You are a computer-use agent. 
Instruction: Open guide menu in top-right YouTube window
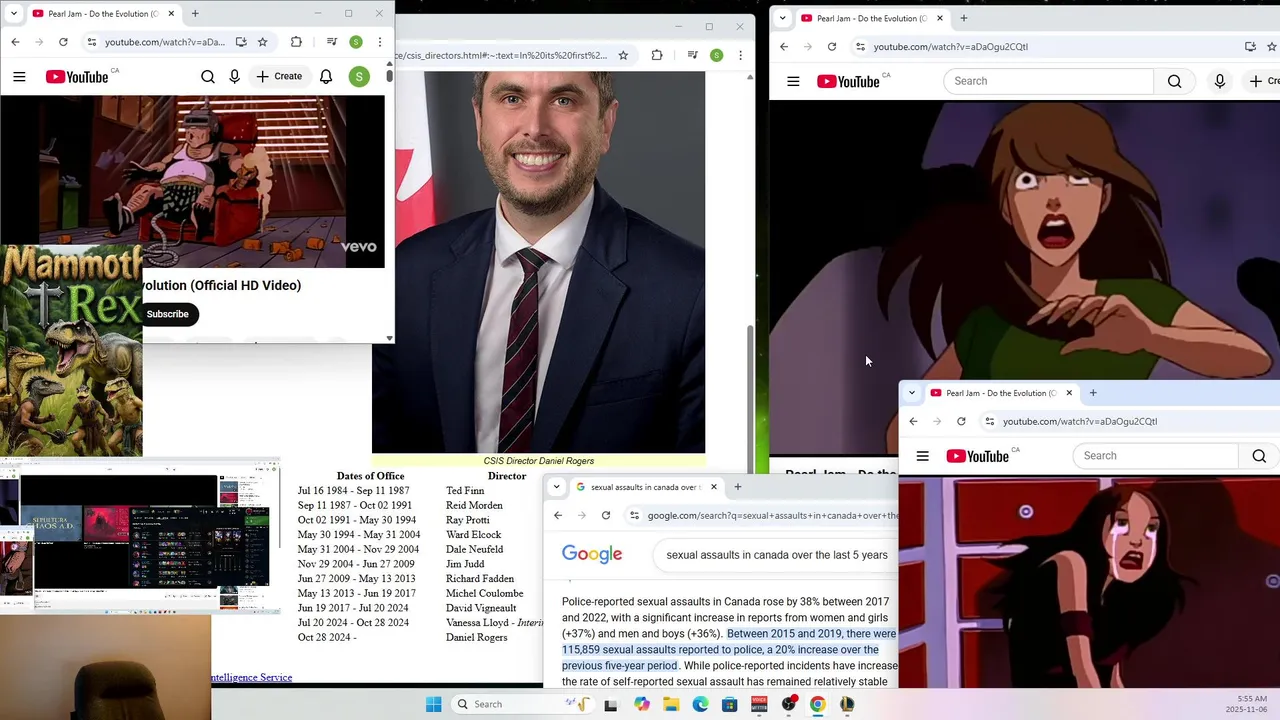click(793, 81)
